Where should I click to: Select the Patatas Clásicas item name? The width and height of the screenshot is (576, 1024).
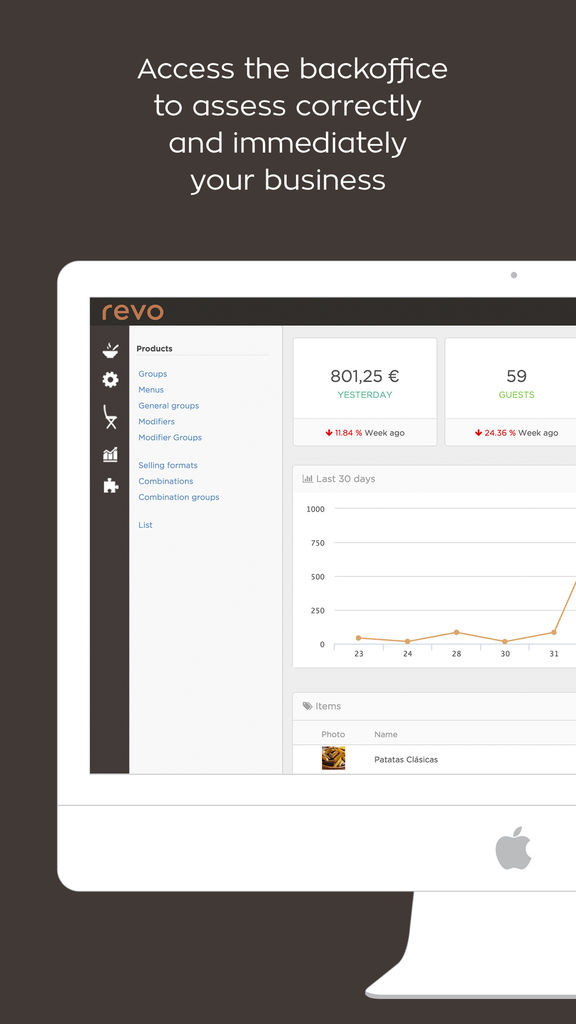coord(406,760)
